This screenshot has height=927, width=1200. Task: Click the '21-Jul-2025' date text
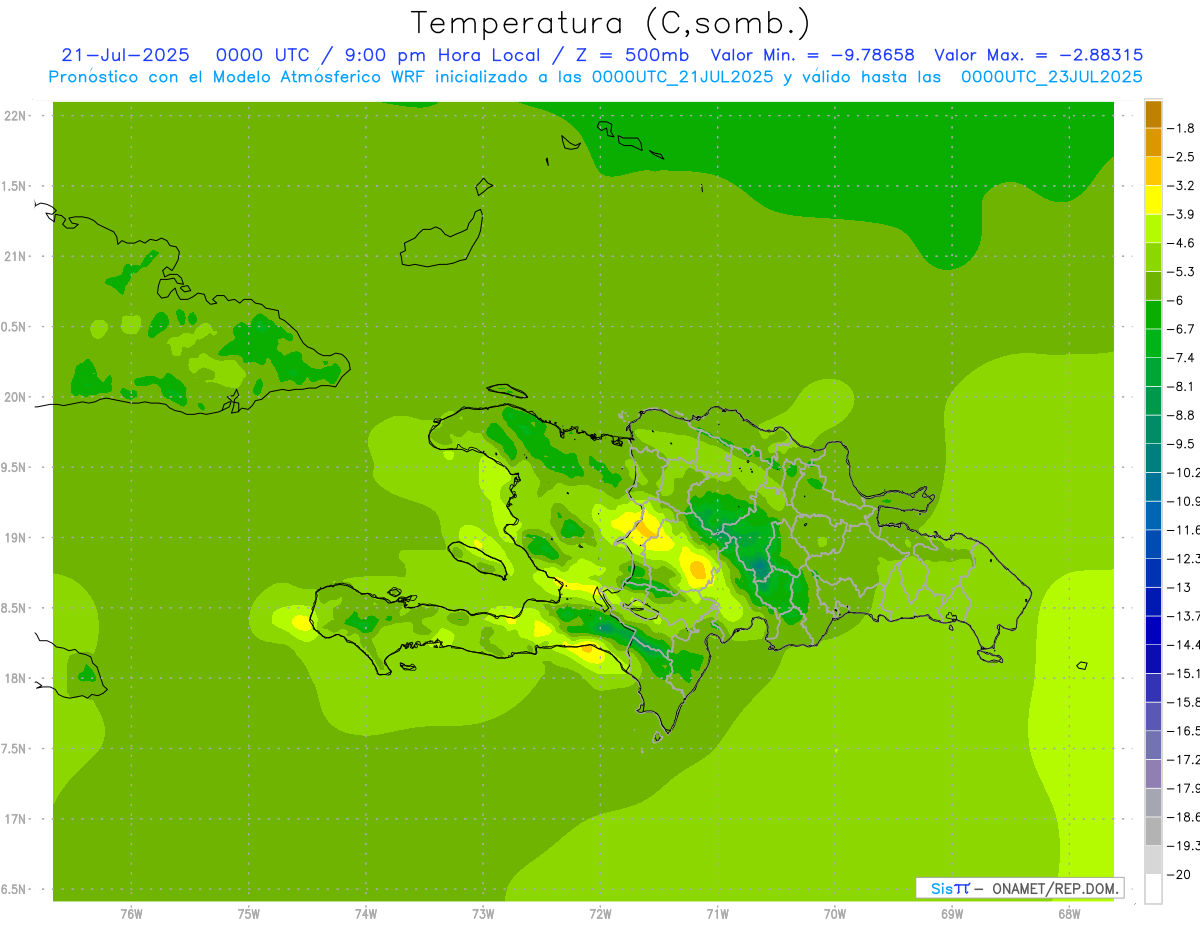point(125,55)
